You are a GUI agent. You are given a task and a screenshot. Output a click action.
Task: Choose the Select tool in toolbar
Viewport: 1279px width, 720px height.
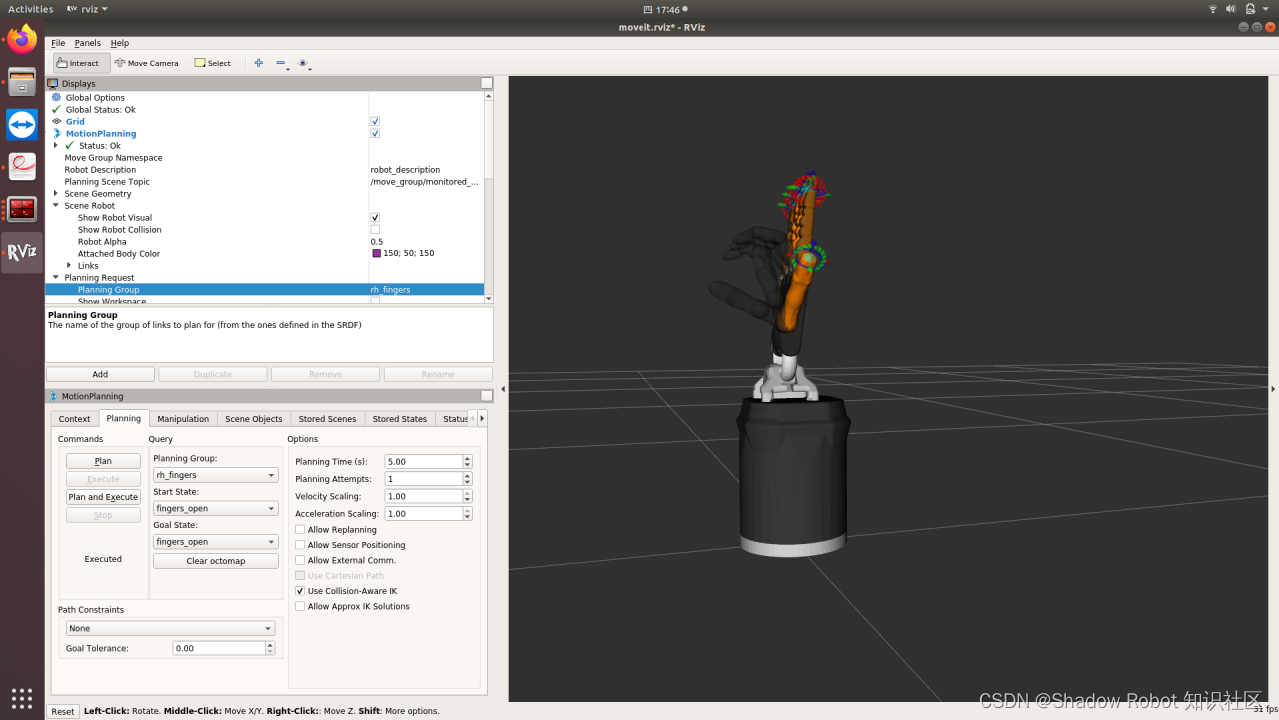click(213, 63)
